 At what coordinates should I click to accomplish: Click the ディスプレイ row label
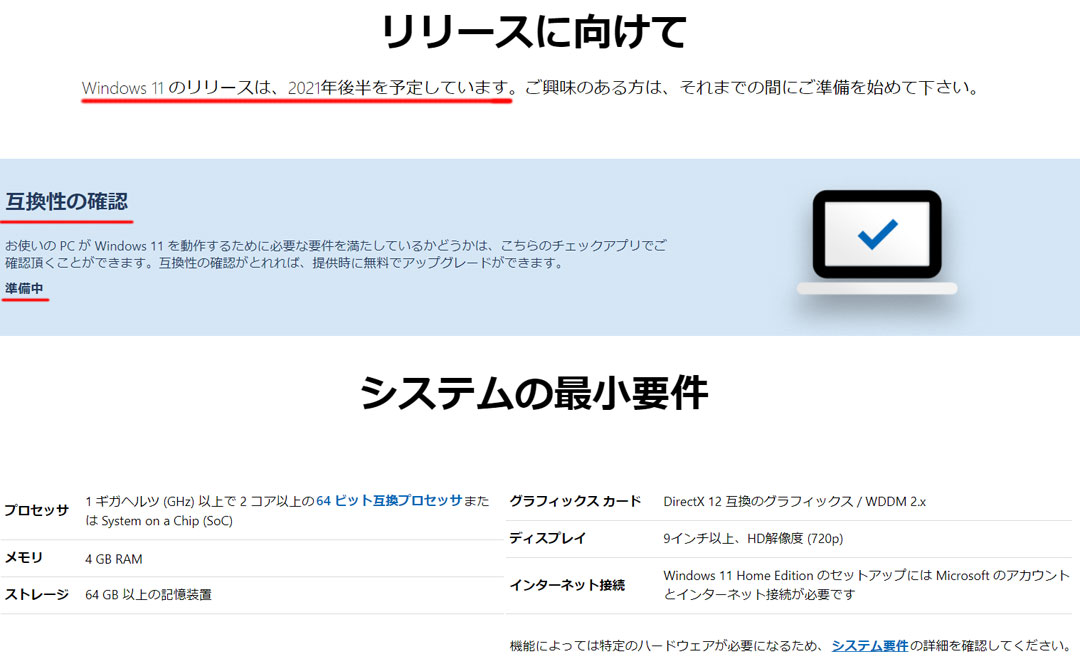(x=548, y=538)
